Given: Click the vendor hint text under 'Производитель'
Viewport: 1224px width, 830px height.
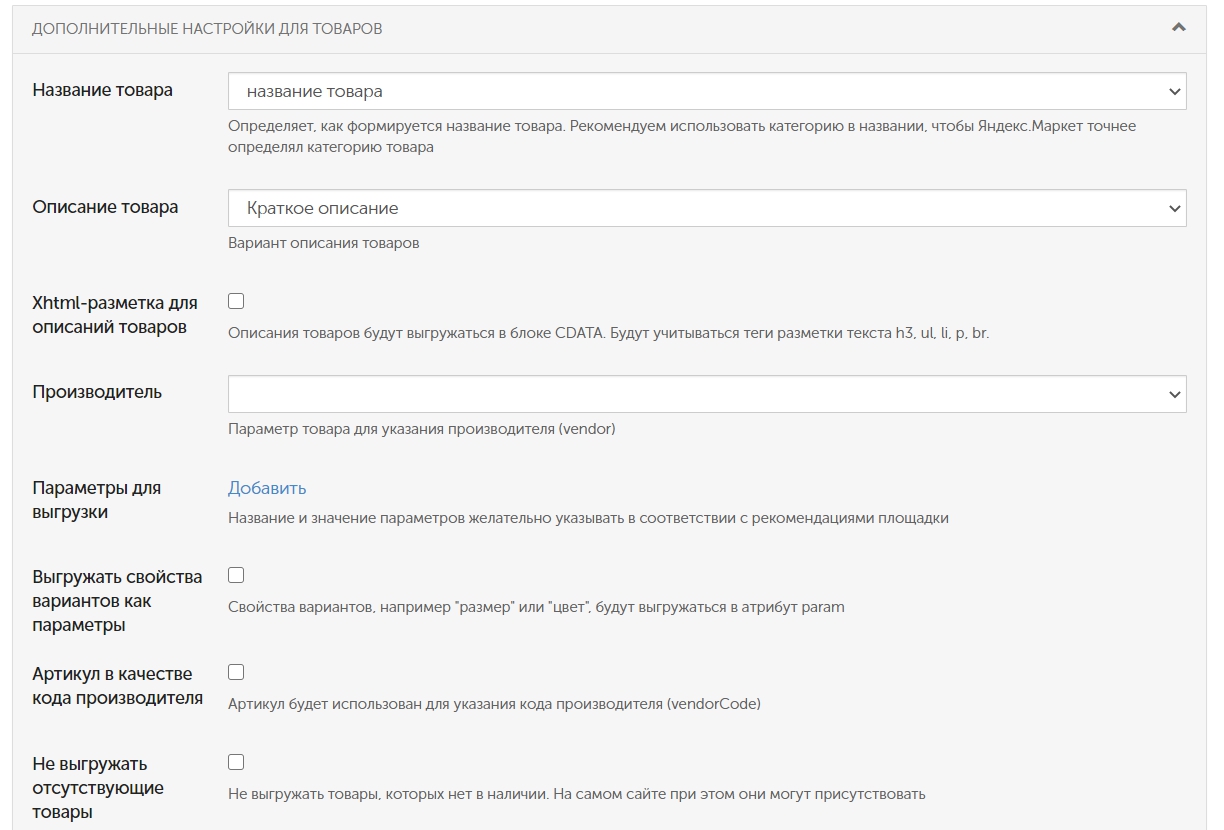Looking at the screenshot, I should click(x=421, y=429).
